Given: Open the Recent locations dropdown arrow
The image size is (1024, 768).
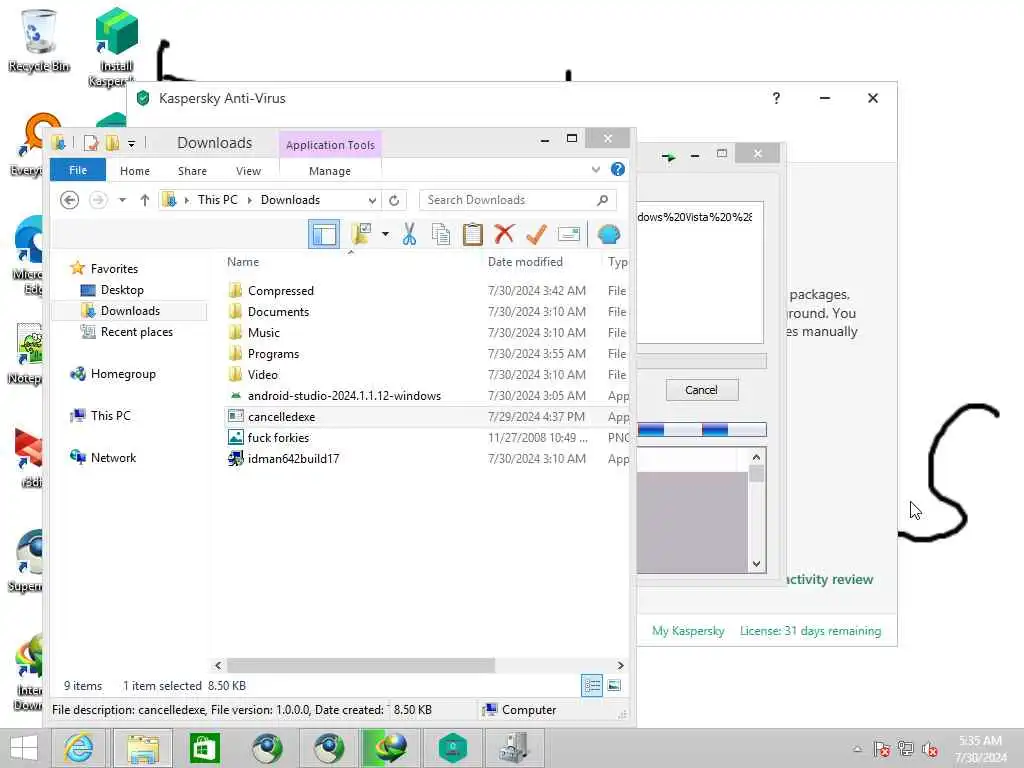Looking at the screenshot, I should 122,200.
